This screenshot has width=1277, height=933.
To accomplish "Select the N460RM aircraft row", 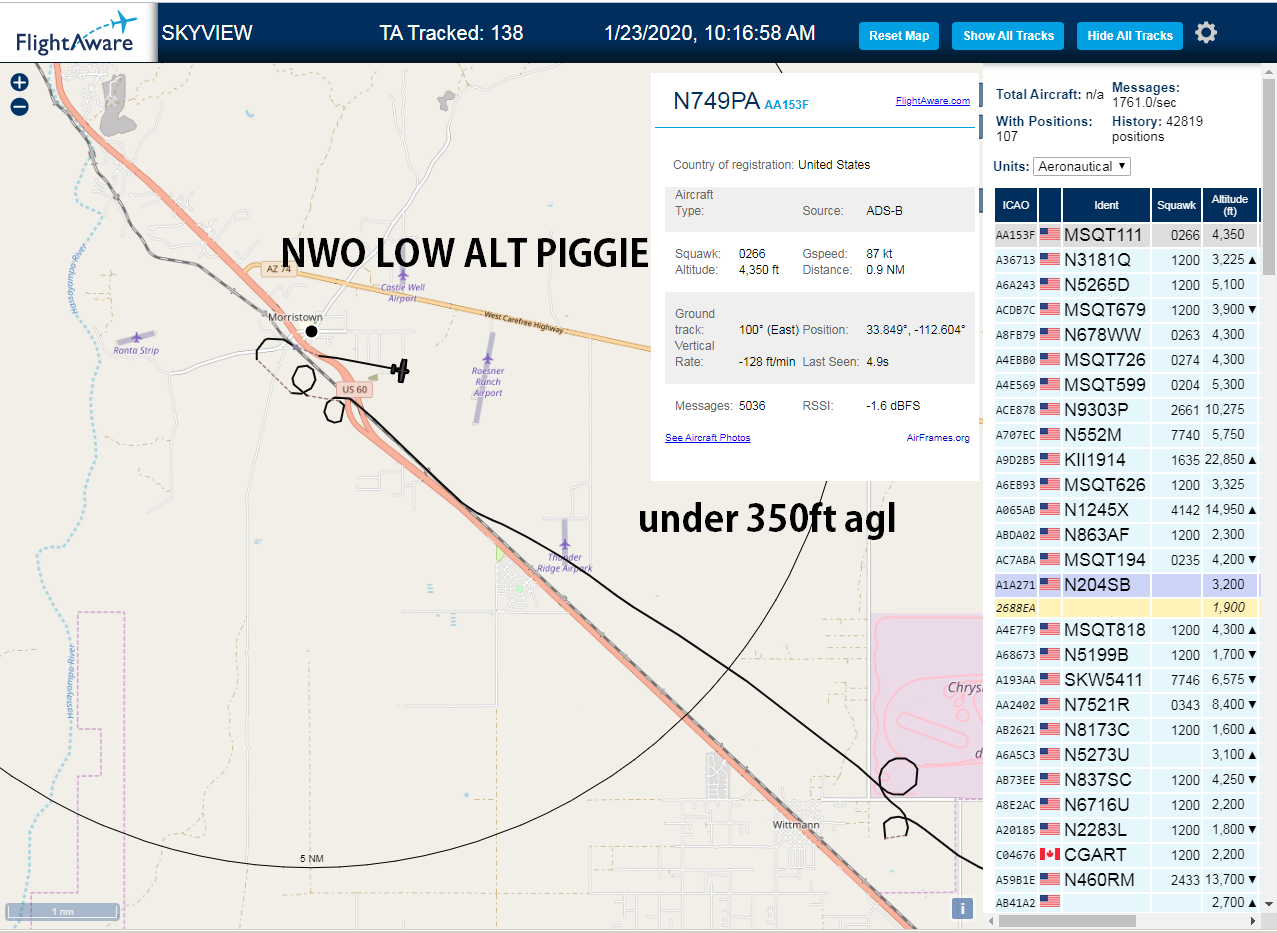I will pos(1126,880).
